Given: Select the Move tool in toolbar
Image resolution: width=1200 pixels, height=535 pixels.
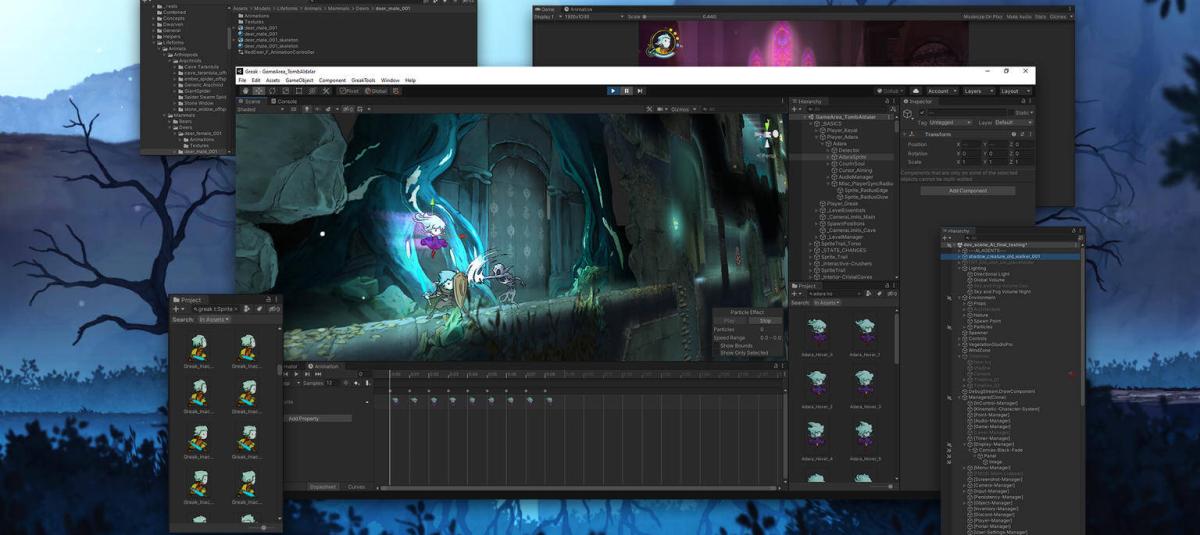Looking at the screenshot, I should 257,91.
